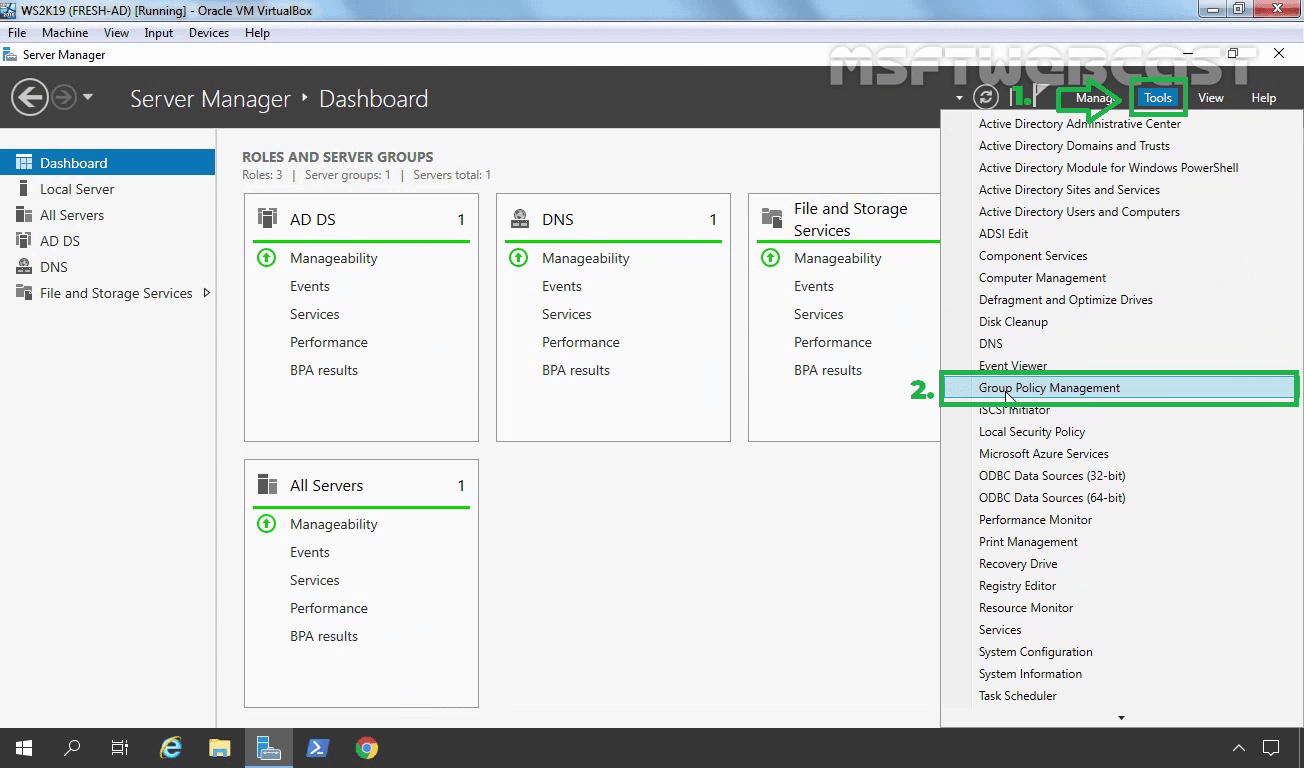Viewport: 1304px width, 768px height.
Task: Open Active Directory Users and Computers
Action: tap(1078, 211)
